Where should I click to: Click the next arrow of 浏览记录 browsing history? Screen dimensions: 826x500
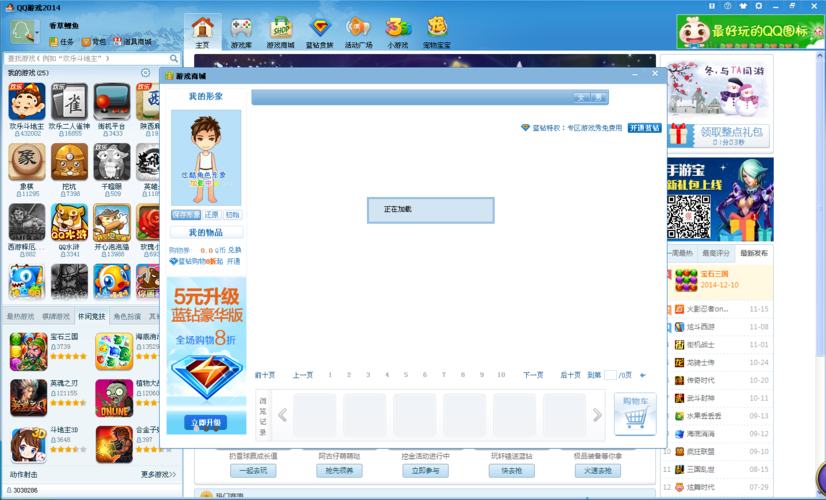[x=597, y=415]
